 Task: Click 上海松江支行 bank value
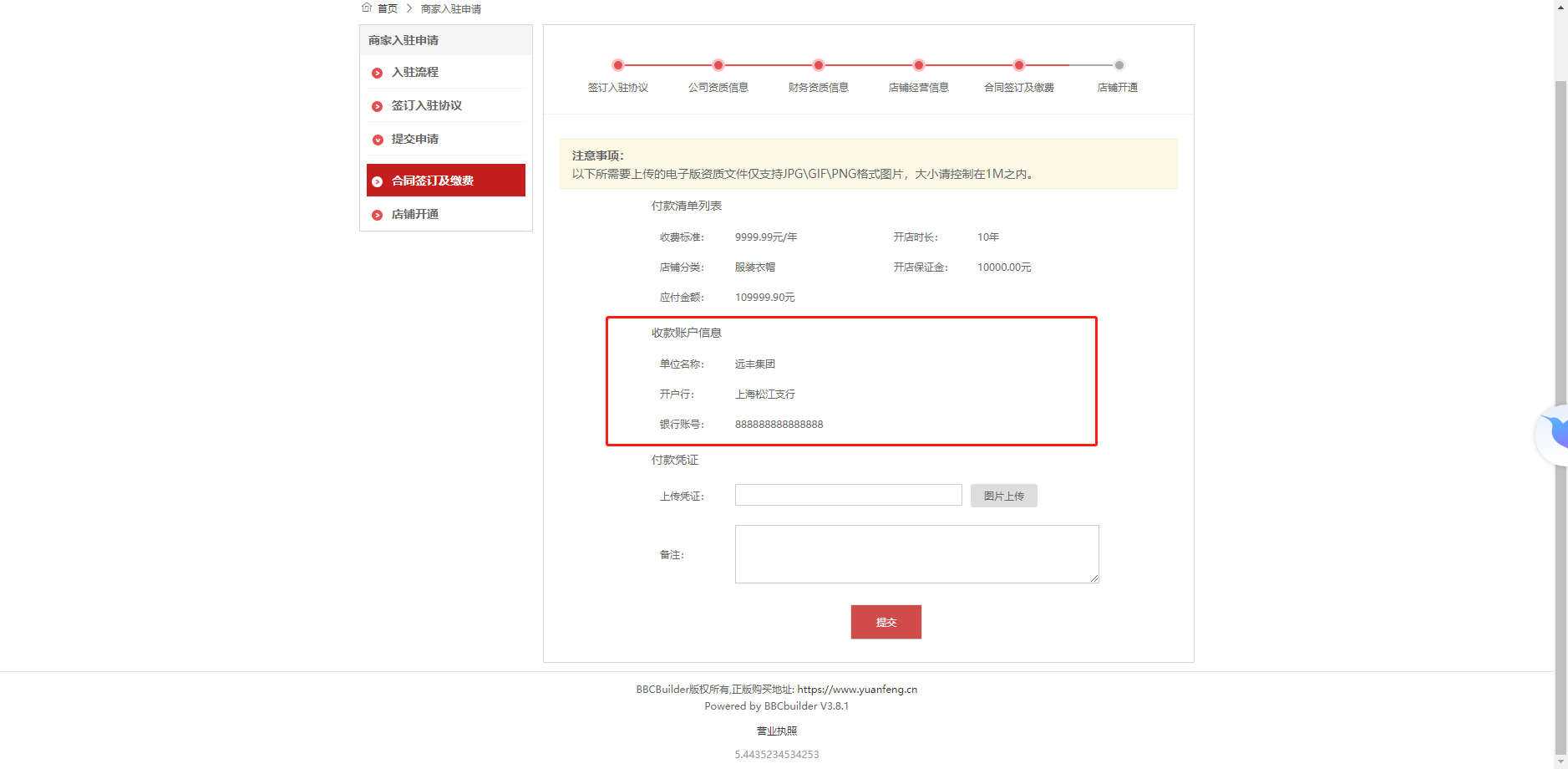pos(765,395)
